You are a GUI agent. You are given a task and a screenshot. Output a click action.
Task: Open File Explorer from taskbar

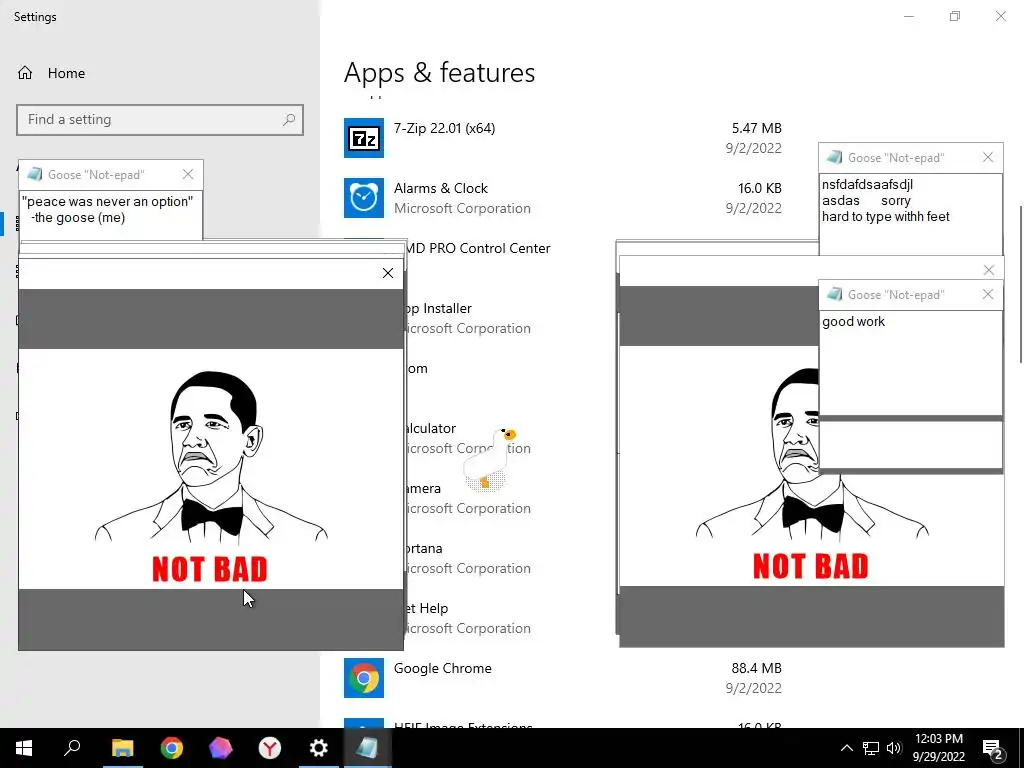122,748
